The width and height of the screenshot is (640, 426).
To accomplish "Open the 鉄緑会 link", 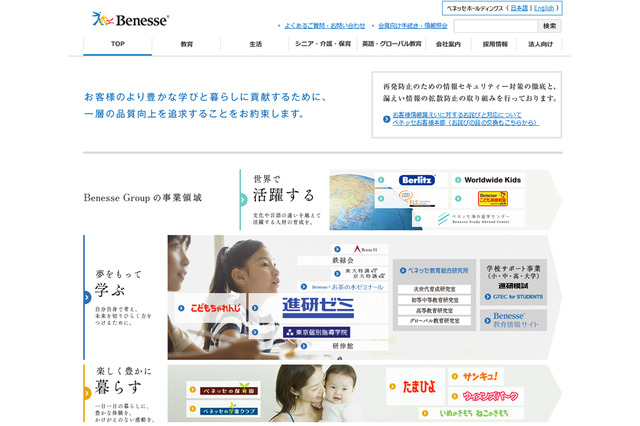I will coord(342,260).
